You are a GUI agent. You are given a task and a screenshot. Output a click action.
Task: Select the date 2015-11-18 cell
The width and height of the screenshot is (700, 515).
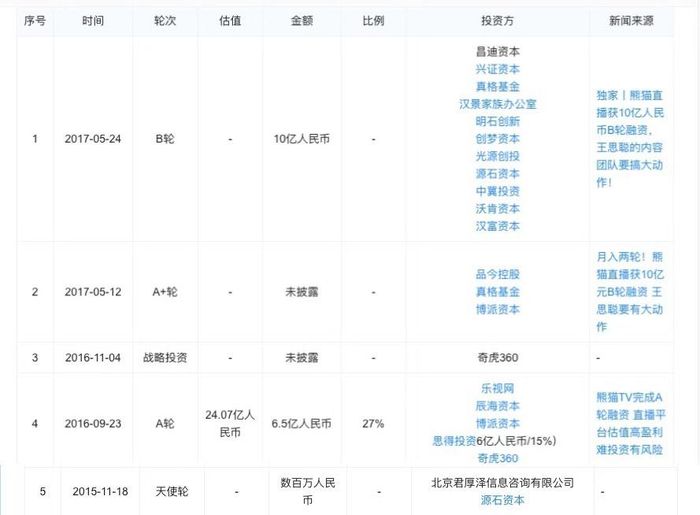click(x=100, y=491)
